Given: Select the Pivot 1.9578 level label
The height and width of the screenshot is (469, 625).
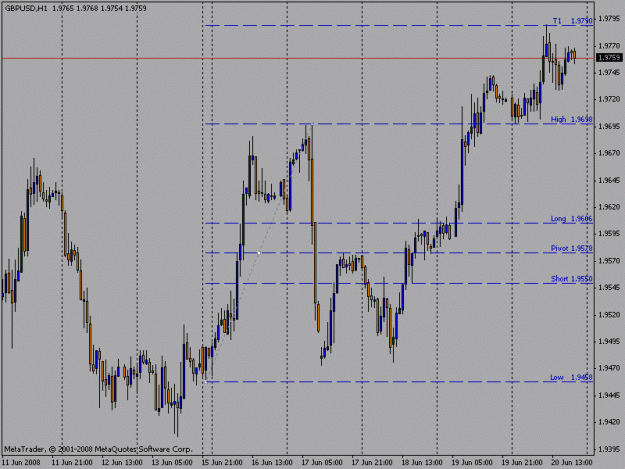Looking at the screenshot, I should 572,248.
